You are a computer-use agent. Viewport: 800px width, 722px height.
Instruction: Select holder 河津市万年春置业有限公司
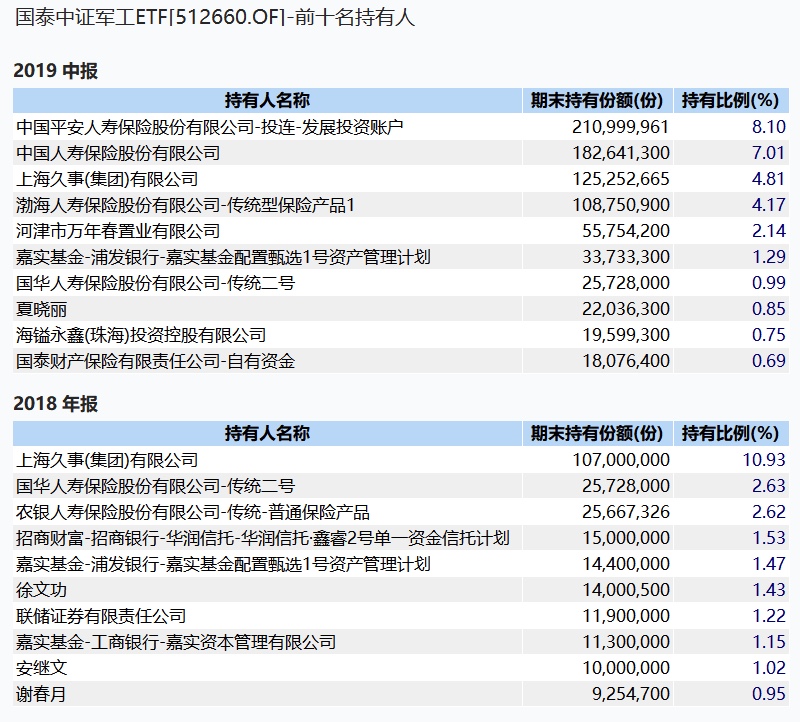pos(118,231)
